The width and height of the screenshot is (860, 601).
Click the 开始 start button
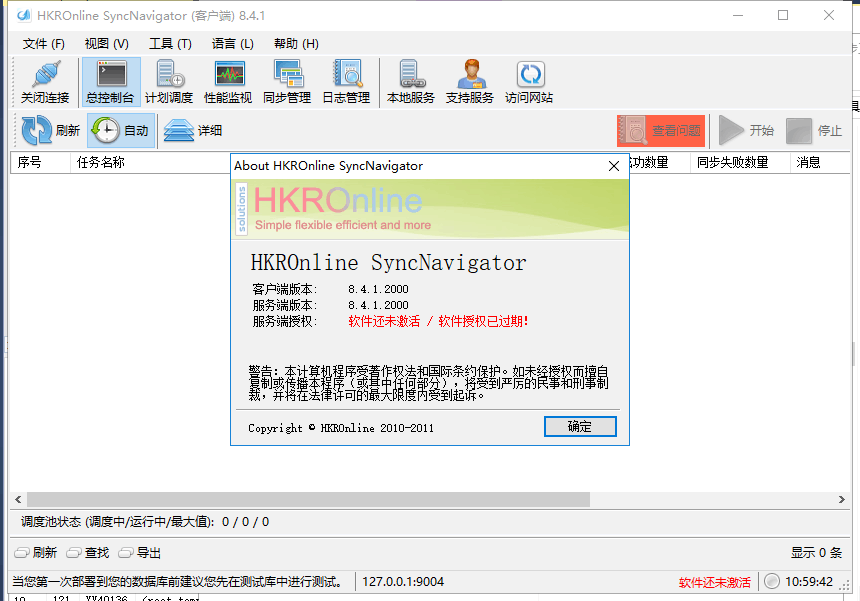pos(746,131)
